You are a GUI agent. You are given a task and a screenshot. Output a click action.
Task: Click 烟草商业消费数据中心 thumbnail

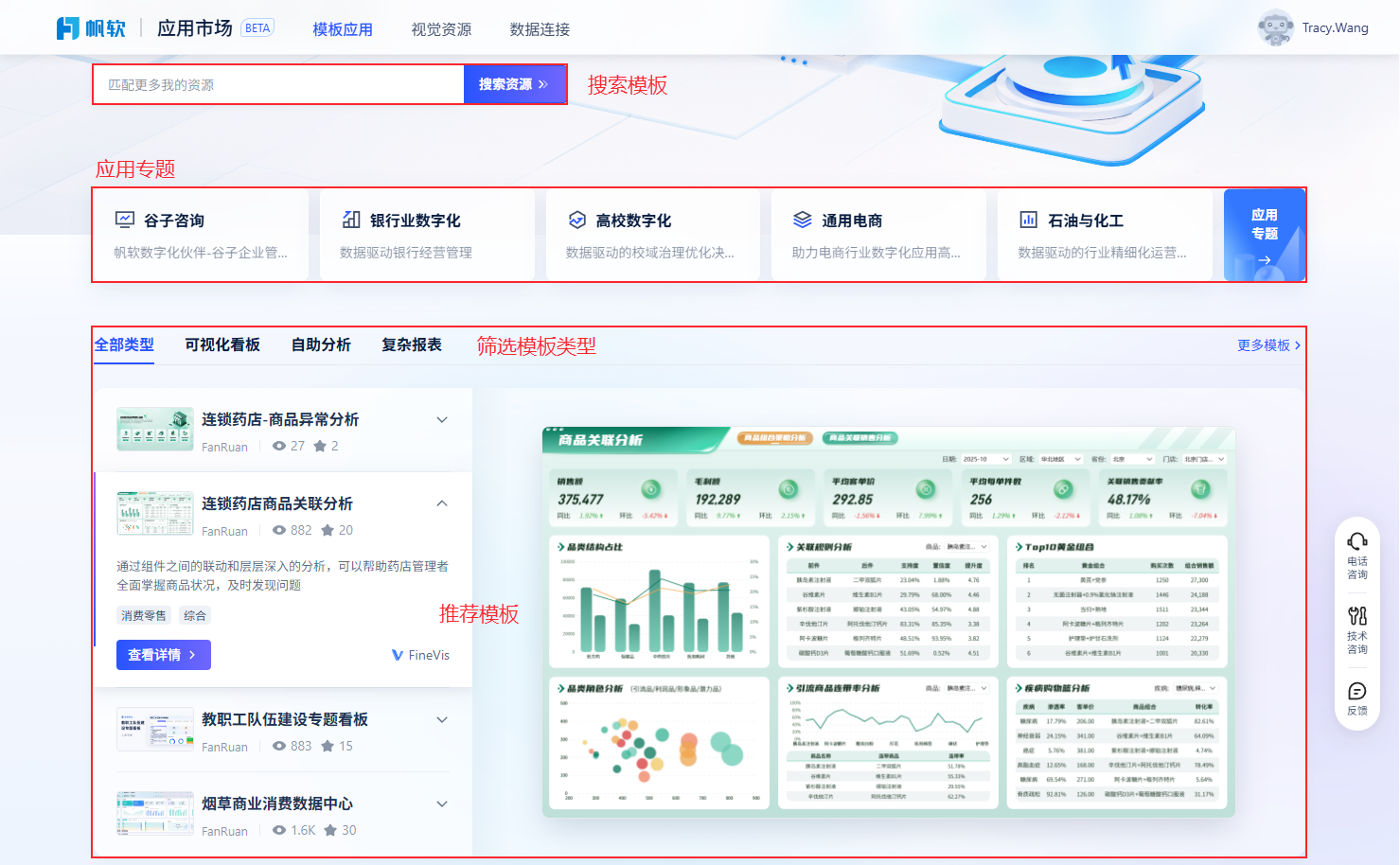pyautogui.click(x=155, y=813)
